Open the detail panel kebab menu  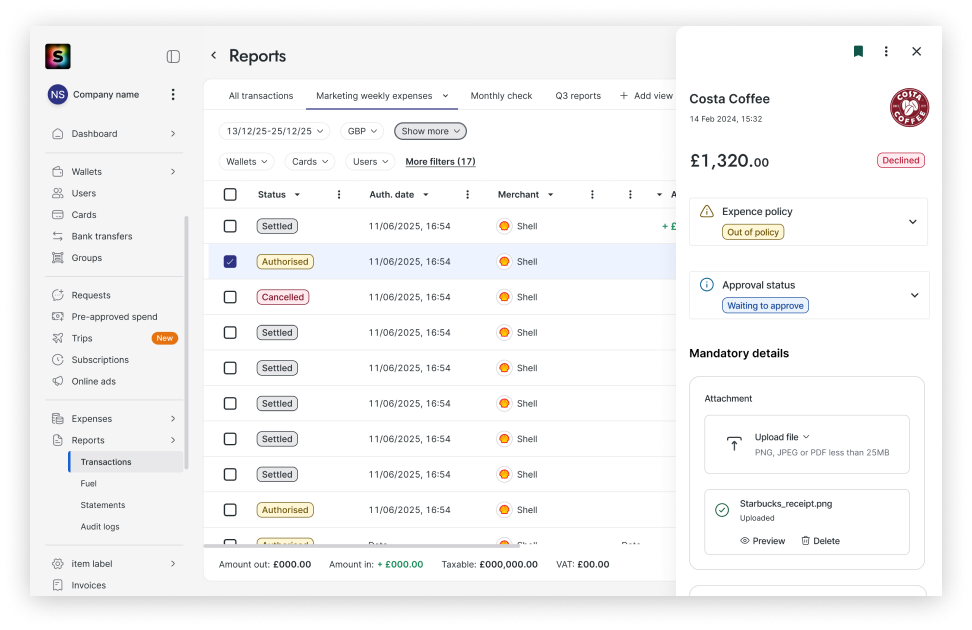coord(886,51)
